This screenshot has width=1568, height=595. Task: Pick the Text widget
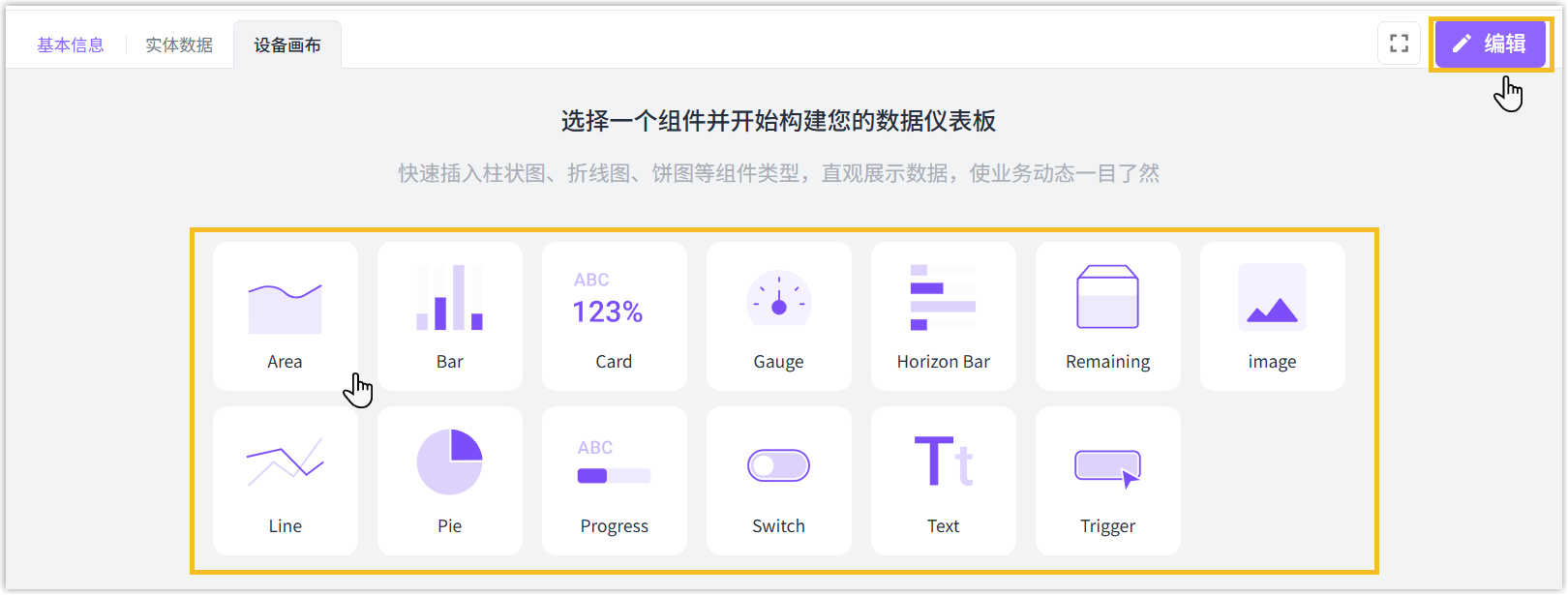point(943,480)
